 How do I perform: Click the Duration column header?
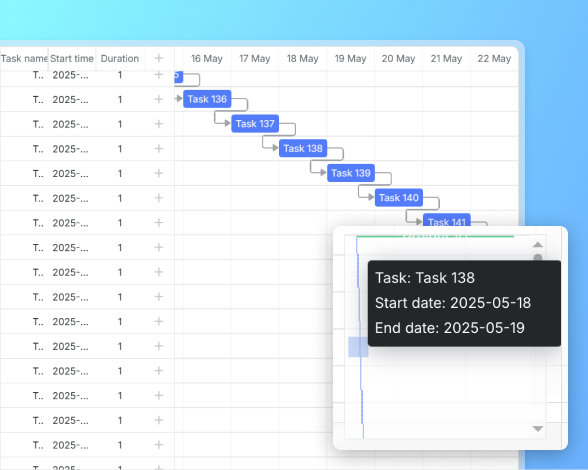(120, 59)
